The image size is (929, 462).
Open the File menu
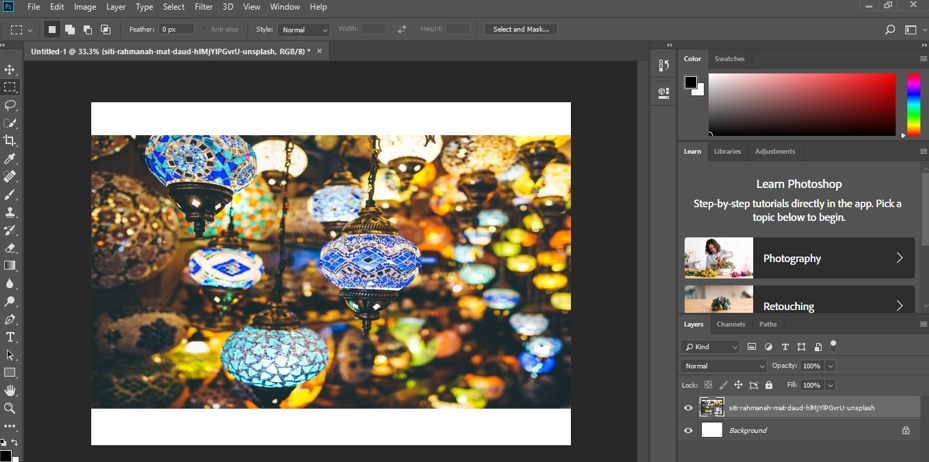pos(34,7)
